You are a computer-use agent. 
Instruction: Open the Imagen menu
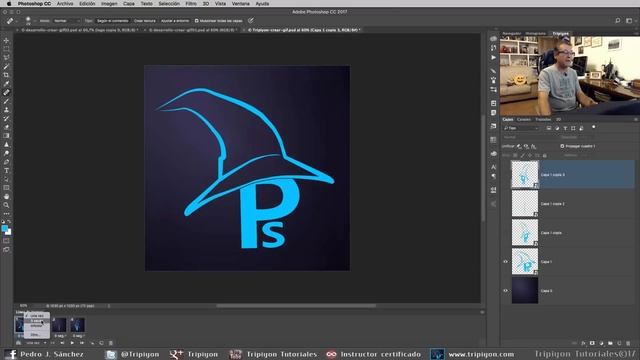(109, 4)
